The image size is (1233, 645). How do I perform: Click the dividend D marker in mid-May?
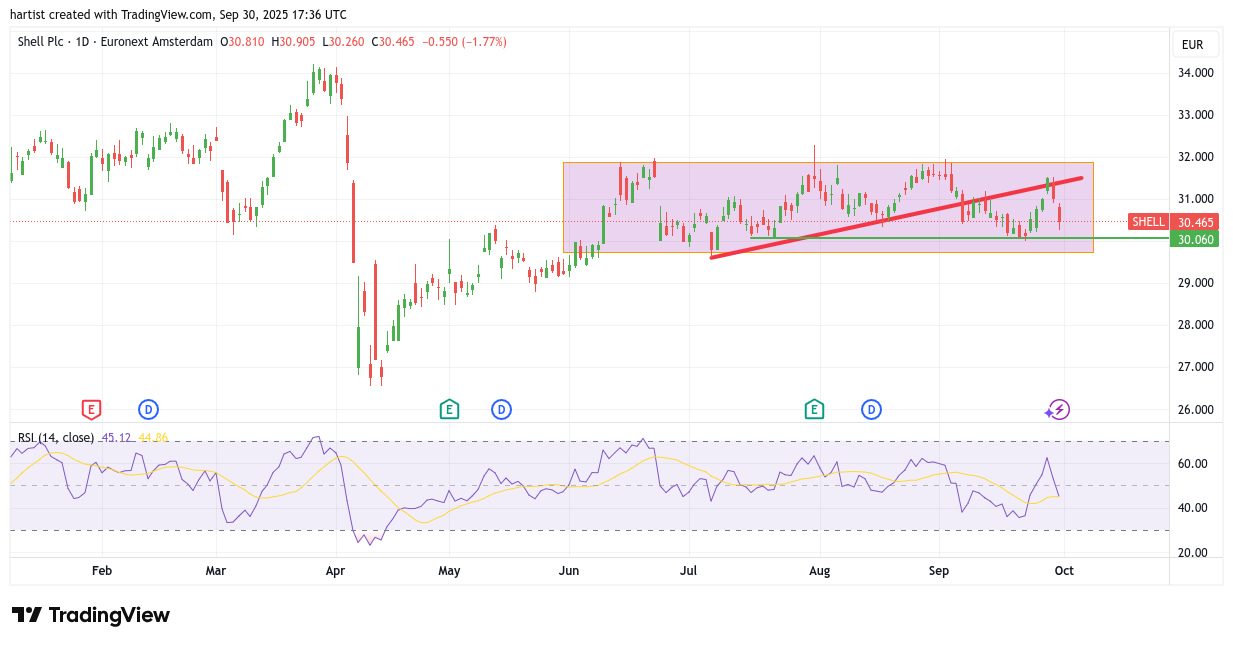(501, 409)
